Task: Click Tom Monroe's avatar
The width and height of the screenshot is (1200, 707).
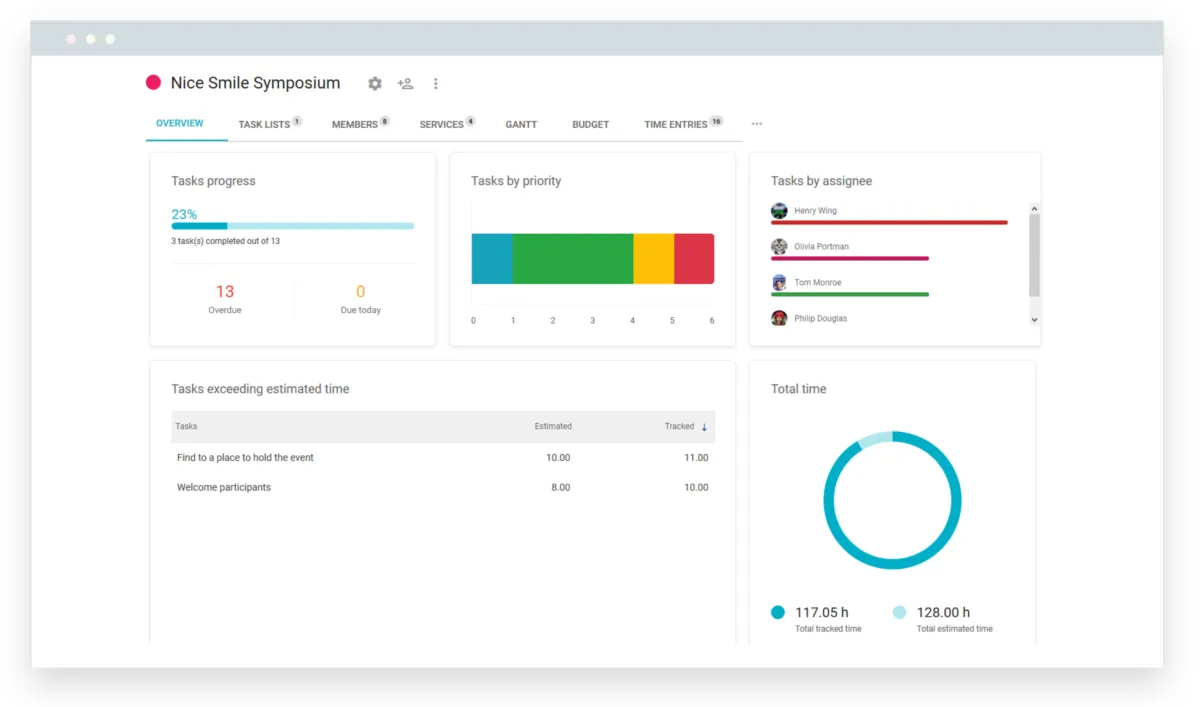Action: [x=779, y=283]
